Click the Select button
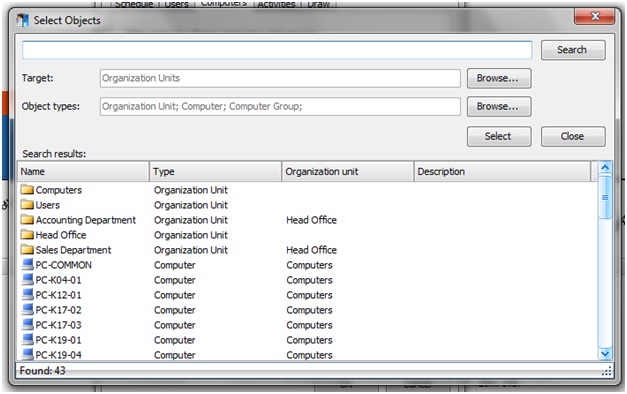The height and width of the screenshot is (394, 627). (x=499, y=136)
